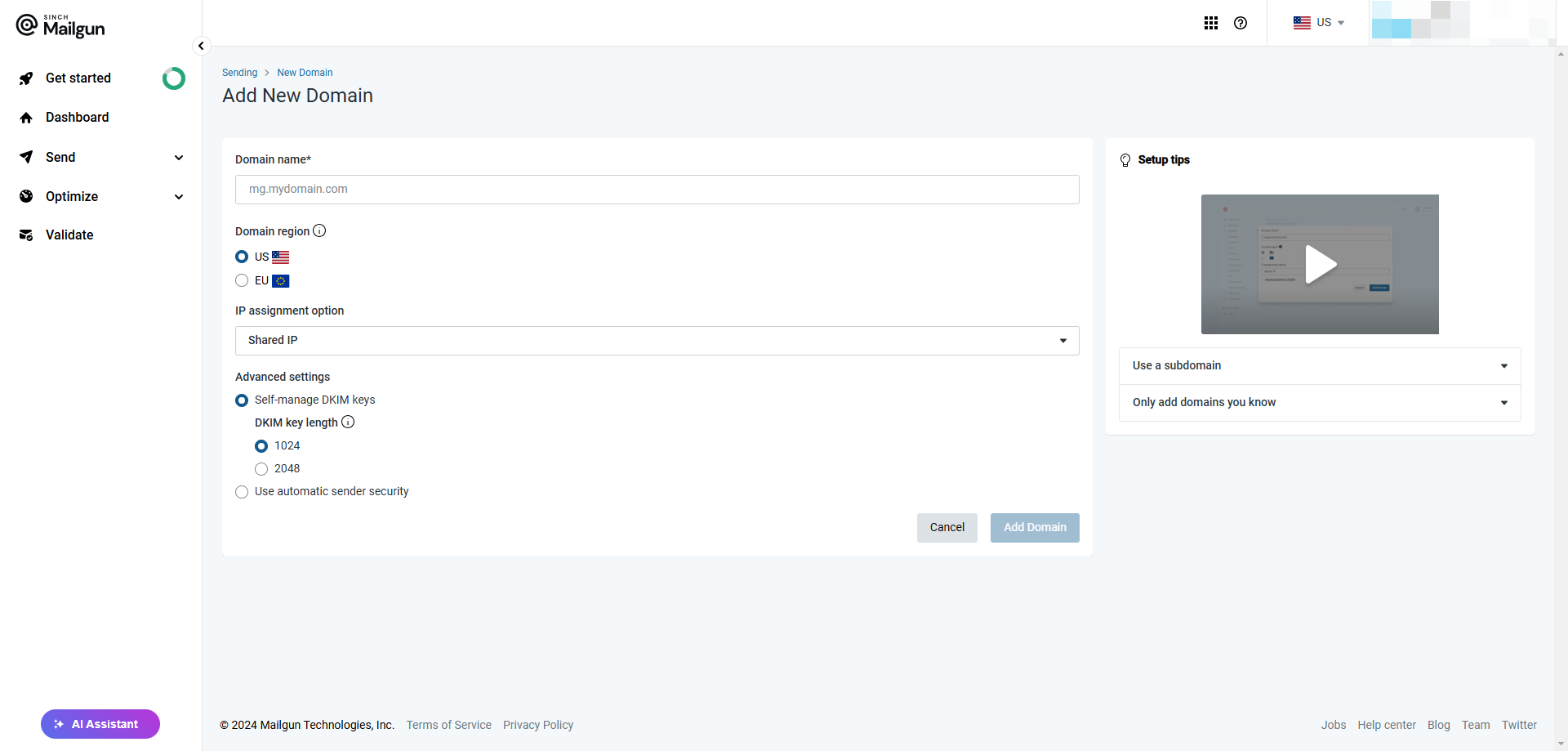Choose 2048 DKIM key length
1568x751 pixels.
tap(261, 469)
